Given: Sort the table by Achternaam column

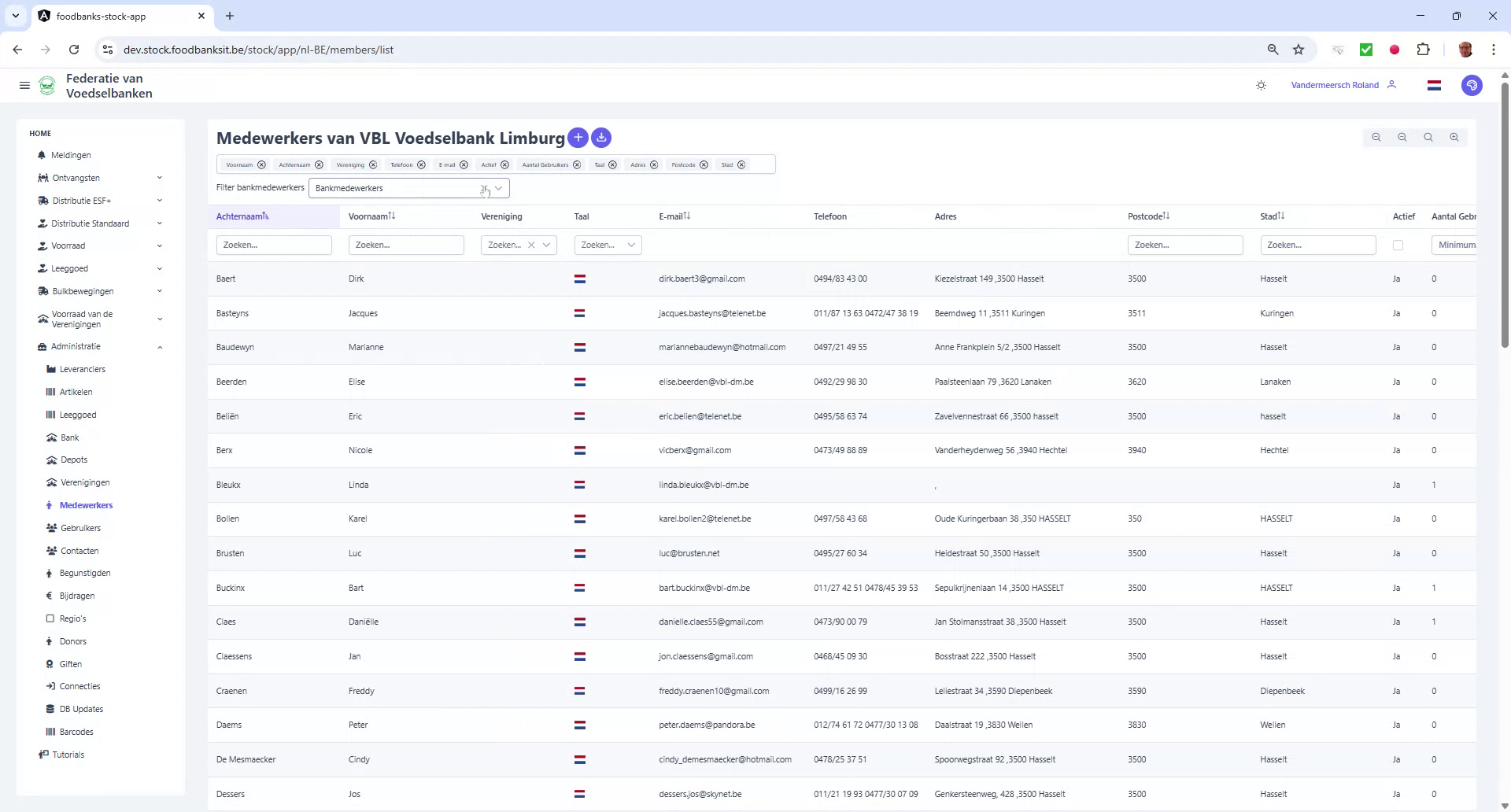Looking at the screenshot, I should [242, 216].
